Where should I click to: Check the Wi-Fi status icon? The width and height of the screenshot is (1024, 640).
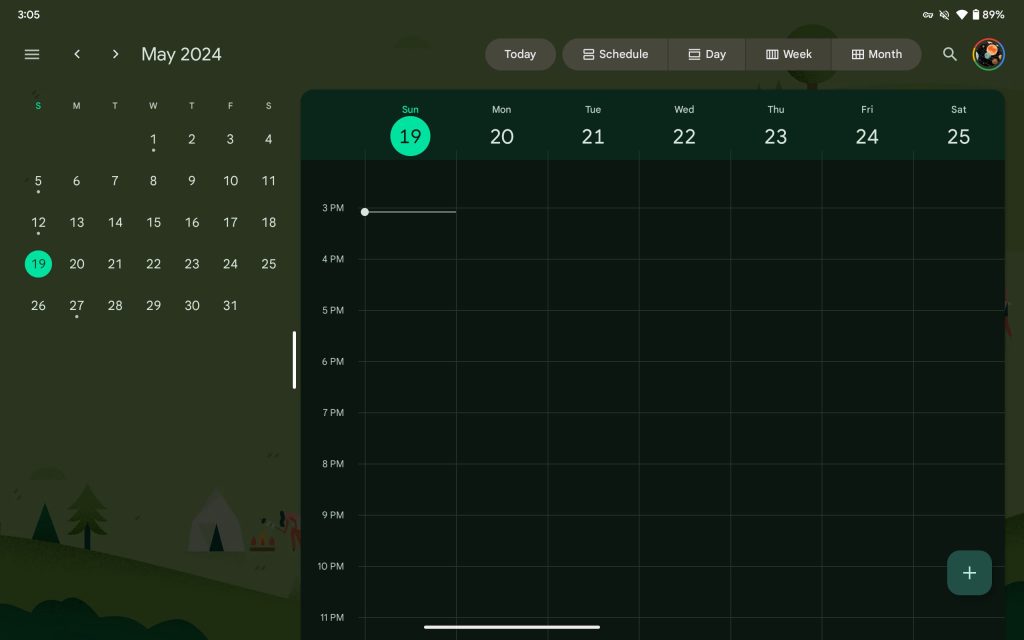(x=961, y=15)
